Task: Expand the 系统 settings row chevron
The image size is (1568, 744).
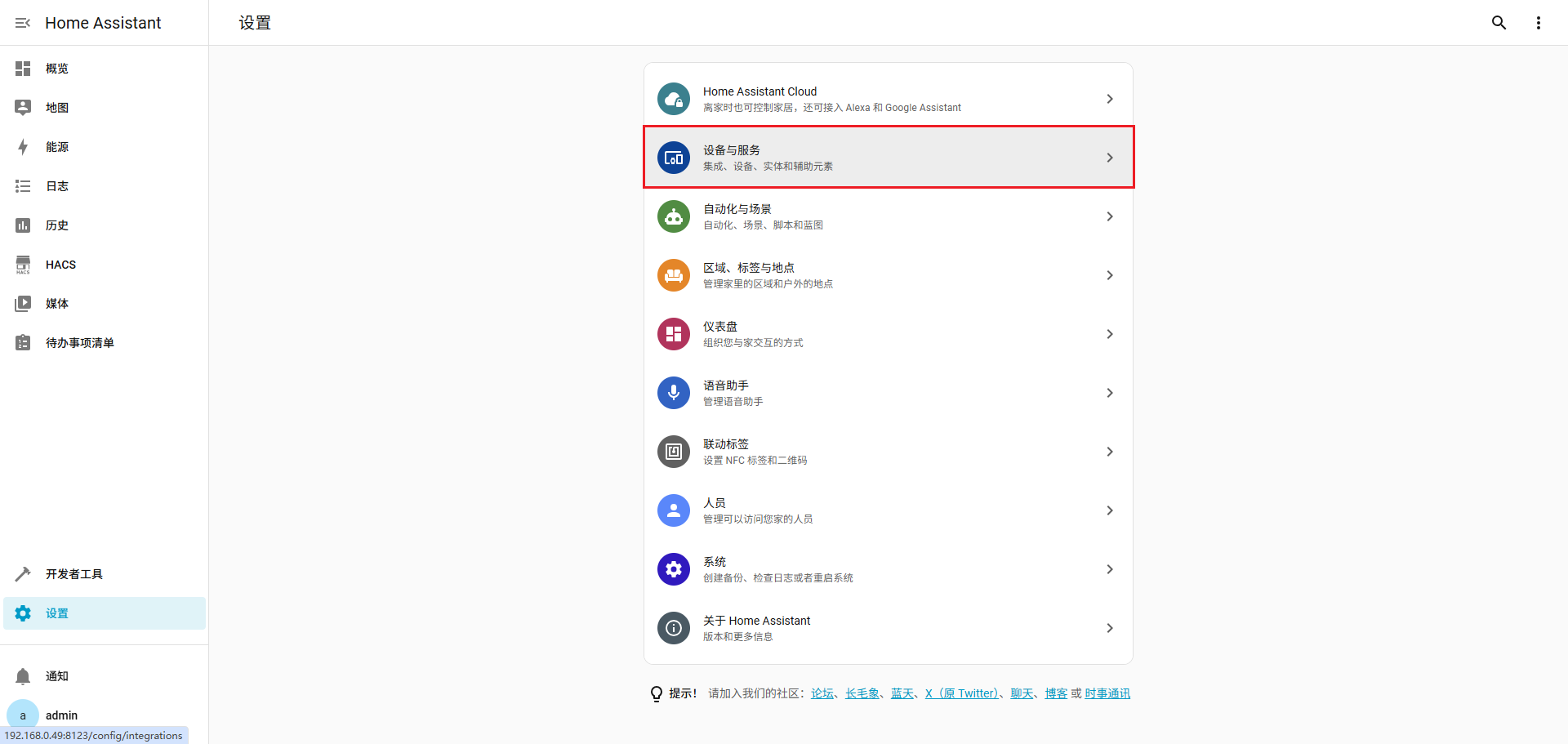Action: [1109, 569]
